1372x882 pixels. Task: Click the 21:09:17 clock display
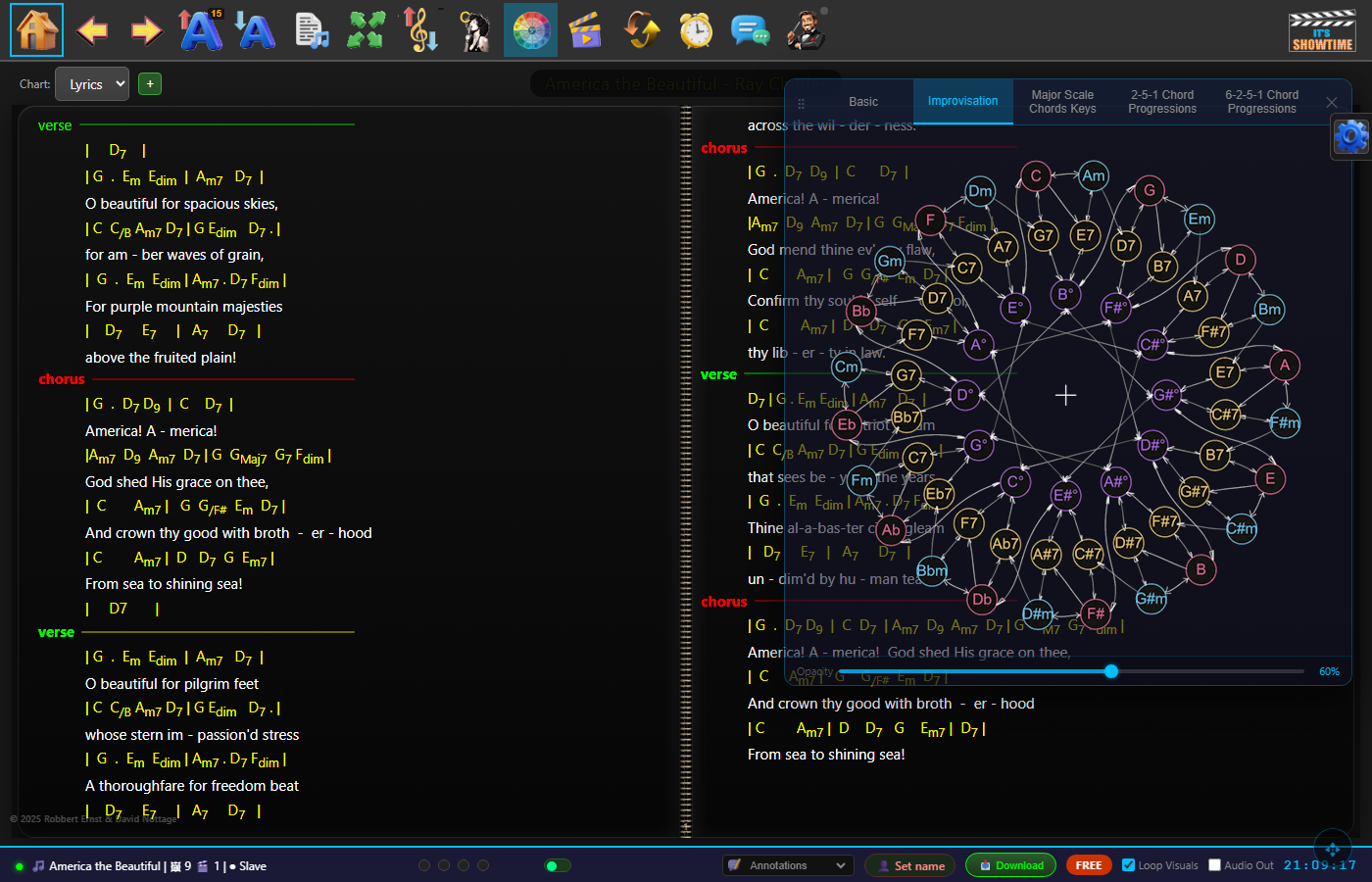[1320, 865]
